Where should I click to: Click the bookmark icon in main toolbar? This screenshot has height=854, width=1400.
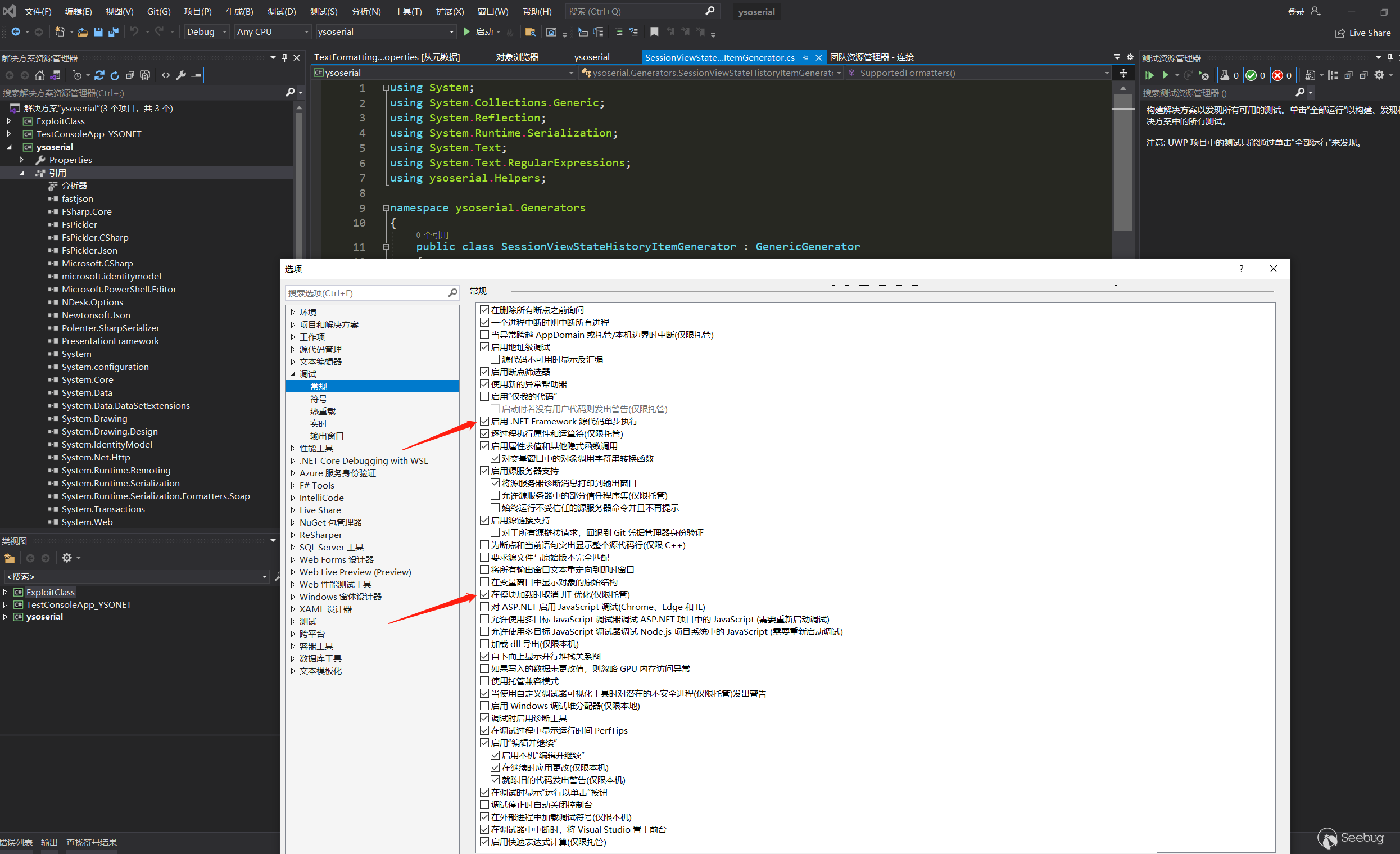(x=654, y=32)
